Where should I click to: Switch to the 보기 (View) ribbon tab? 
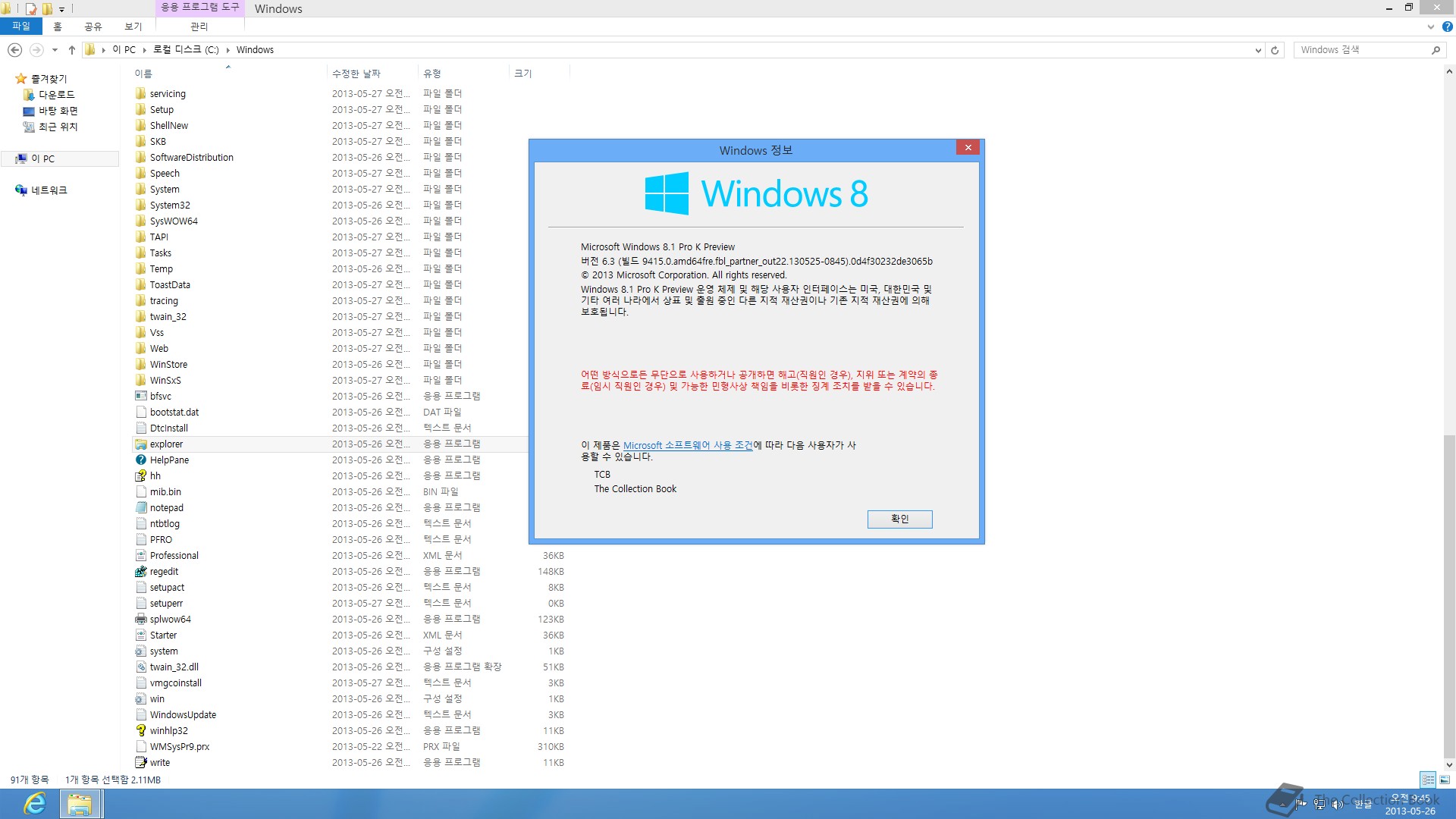tap(133, 27)
